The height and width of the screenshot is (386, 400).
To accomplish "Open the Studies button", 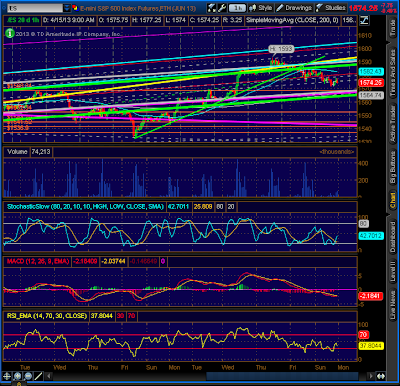I will pyautogui.click(x=331, y=8).
